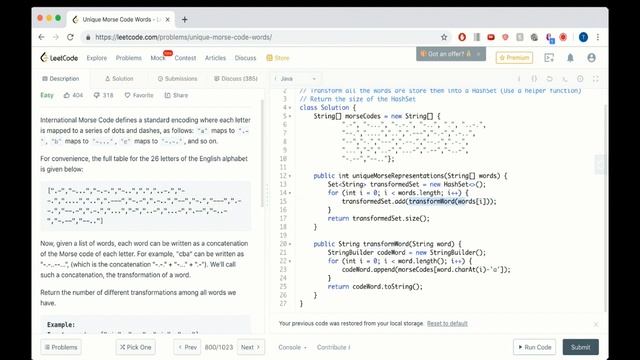The image size is (640, 360).
Task: Click the thumbs-up likes icon with 404
Action: [67, 95]
